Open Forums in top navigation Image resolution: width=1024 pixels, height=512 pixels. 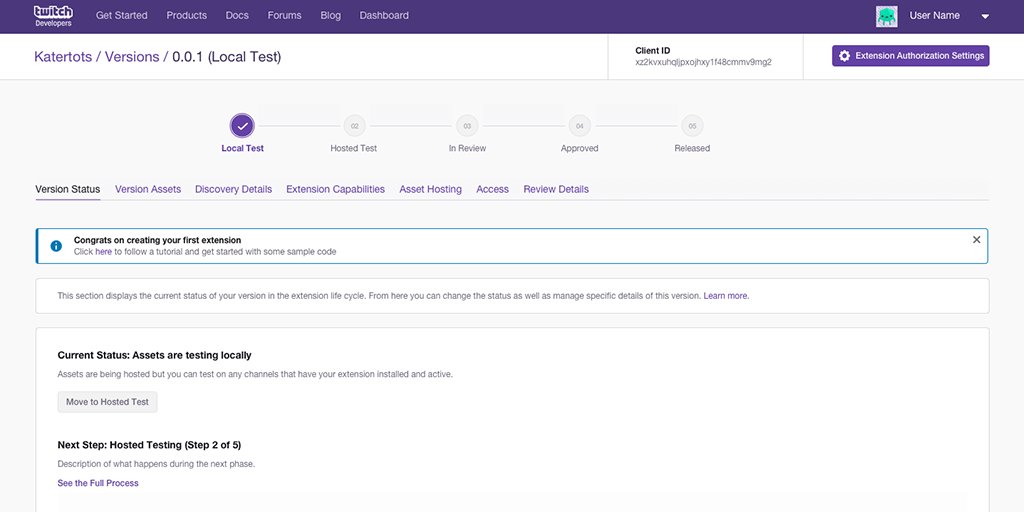click(285, 15)
